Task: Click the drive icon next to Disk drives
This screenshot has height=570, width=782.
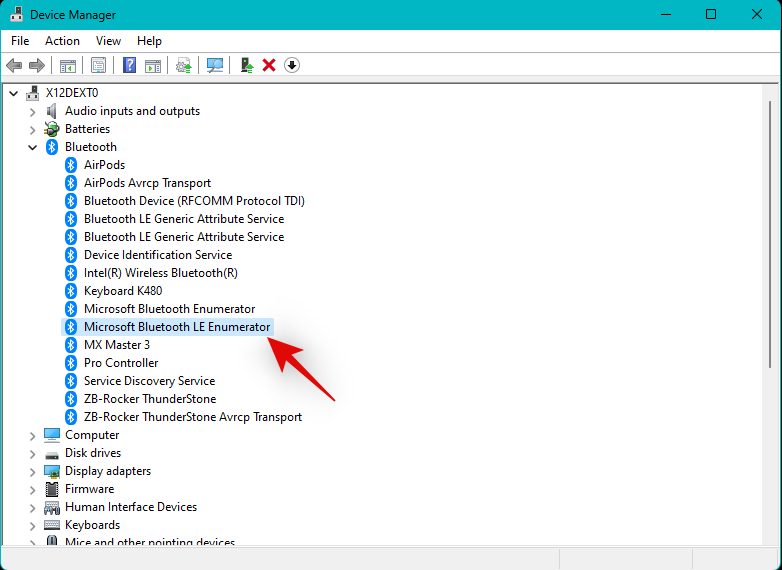Action: tap(52, 453)
